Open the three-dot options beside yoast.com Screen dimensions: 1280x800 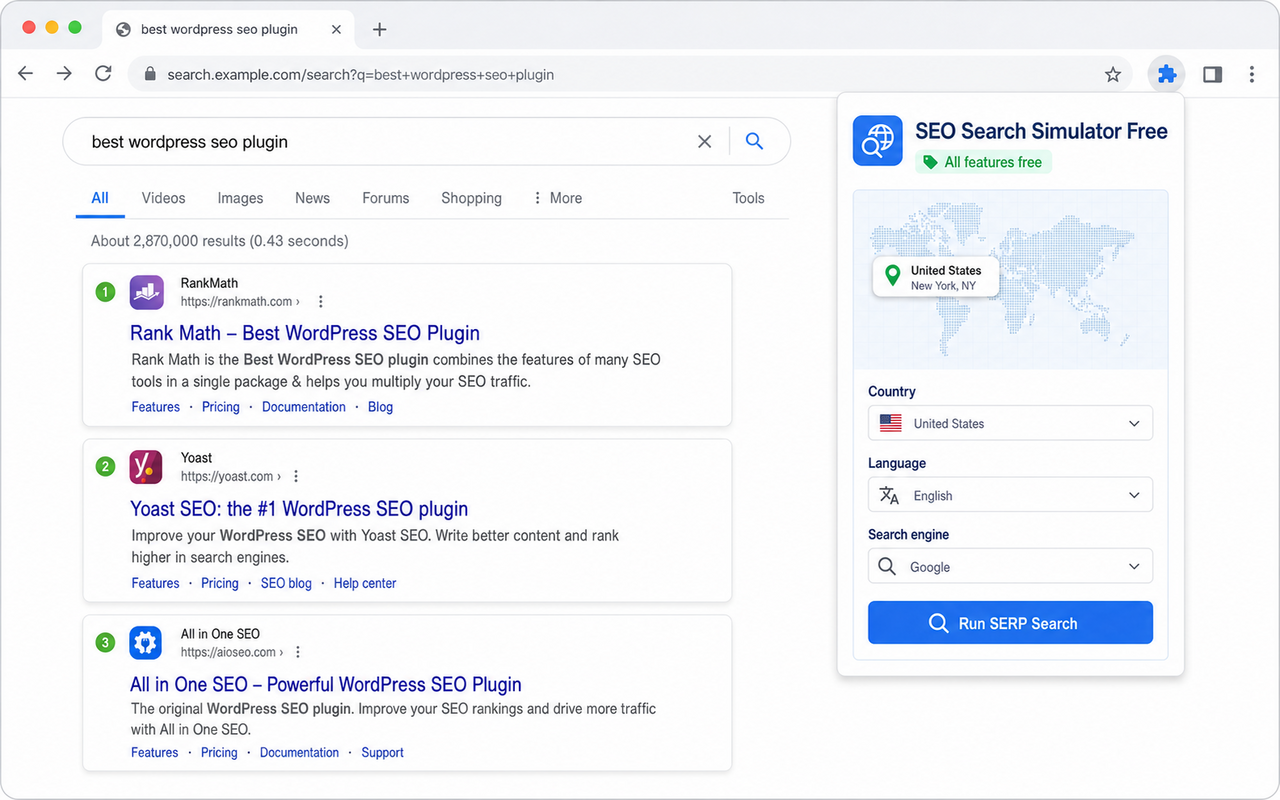pyautogui.click(x=296, y=476)
